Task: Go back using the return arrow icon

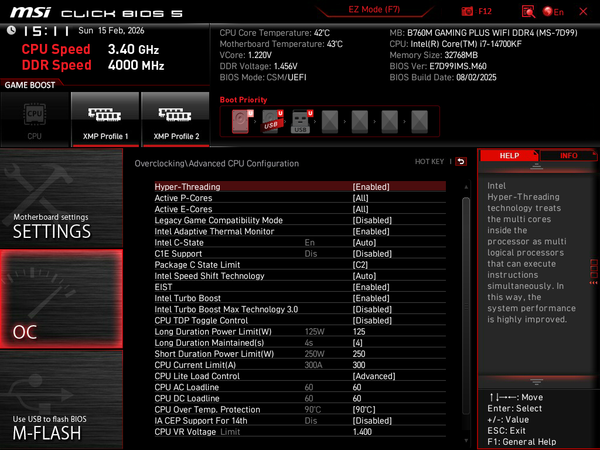Action: pos(461,161)
